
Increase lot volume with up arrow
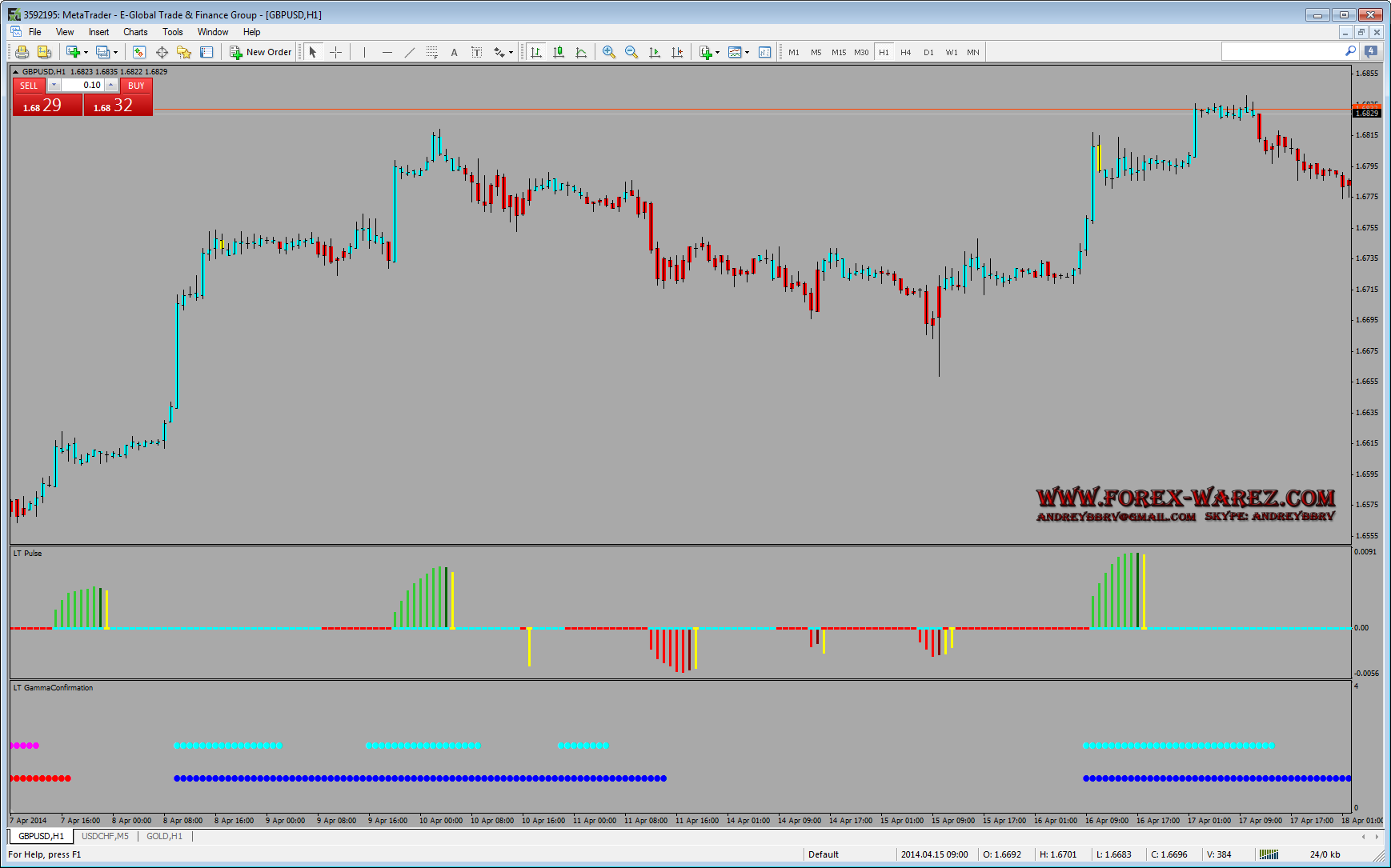point(111,85)
